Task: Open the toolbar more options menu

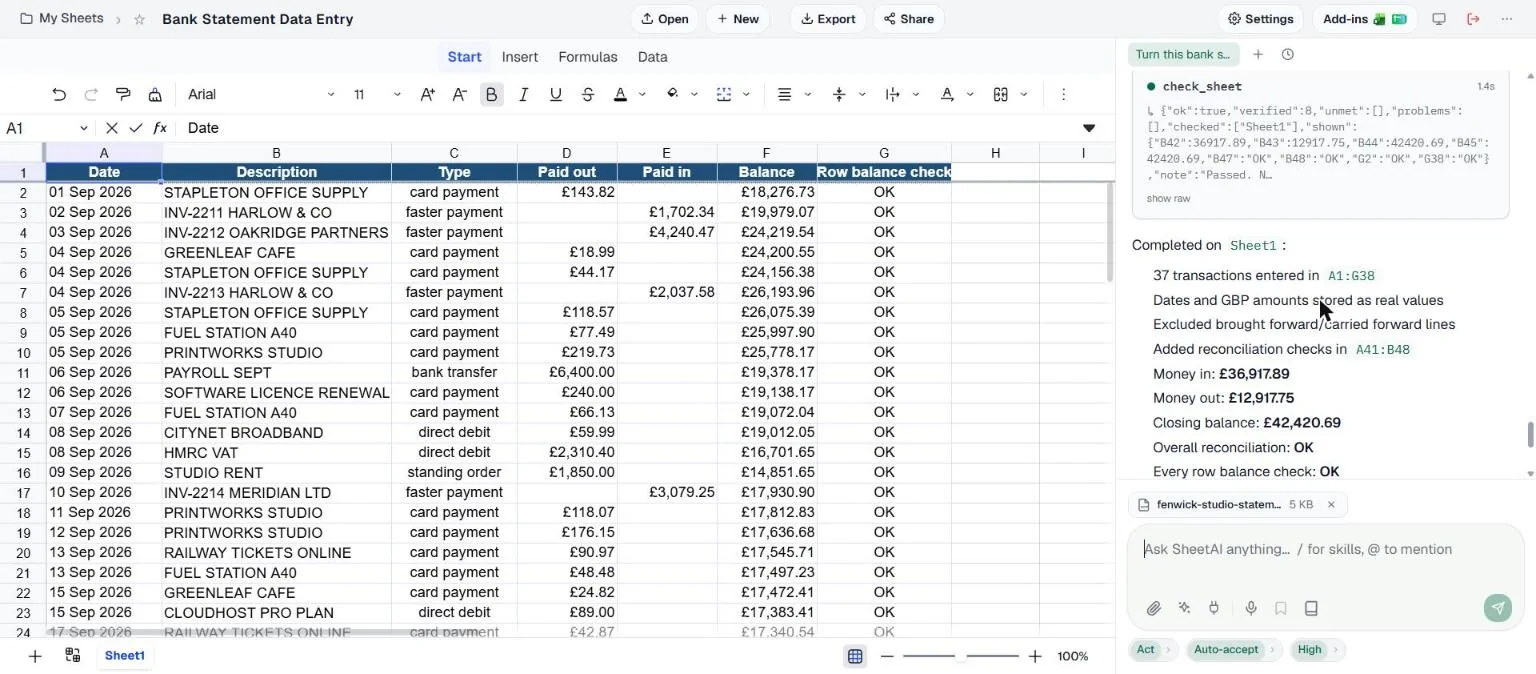Action: pyautogui.click(x=1063, y=94)
